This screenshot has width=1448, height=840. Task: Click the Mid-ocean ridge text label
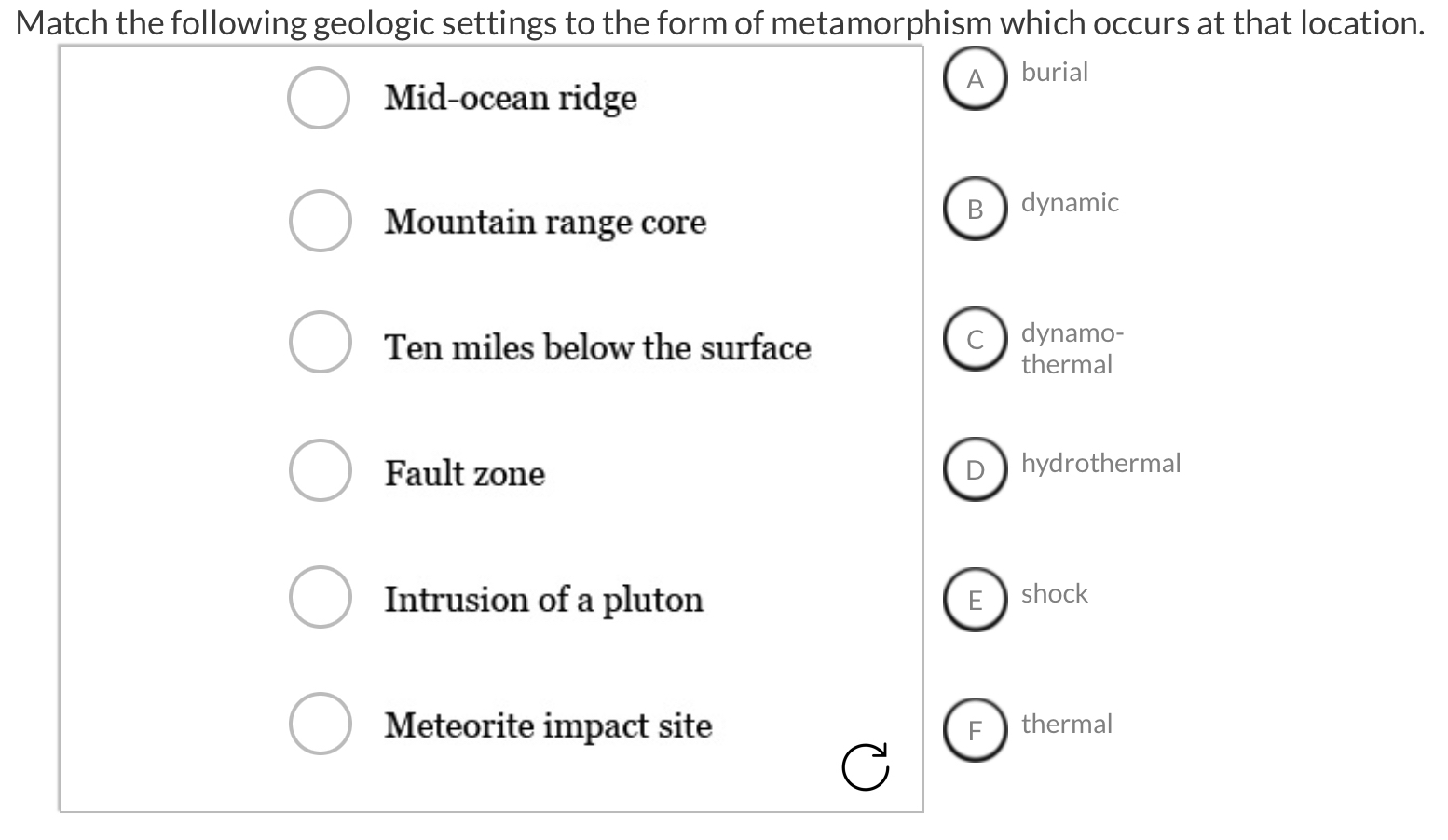511,97
